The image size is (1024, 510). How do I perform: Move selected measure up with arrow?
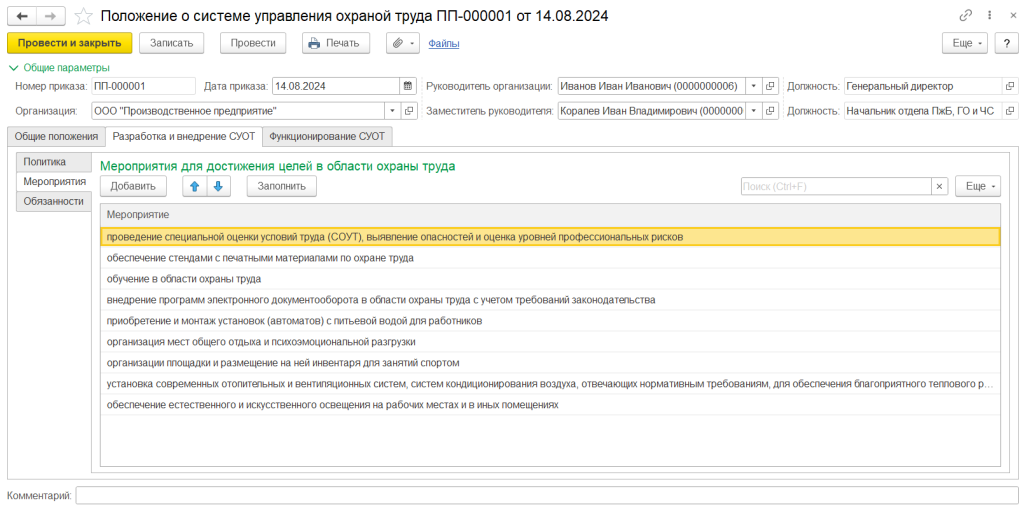195,186
